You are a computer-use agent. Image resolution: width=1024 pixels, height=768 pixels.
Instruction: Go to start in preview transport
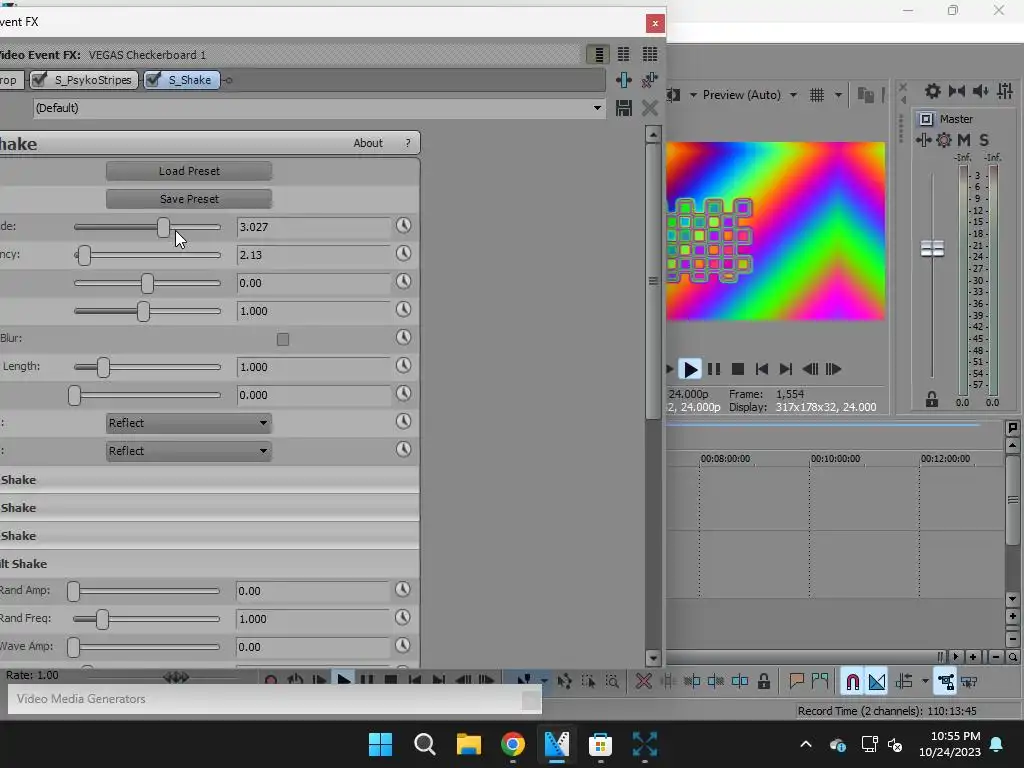pyautogui.click(x=761, y=369)
